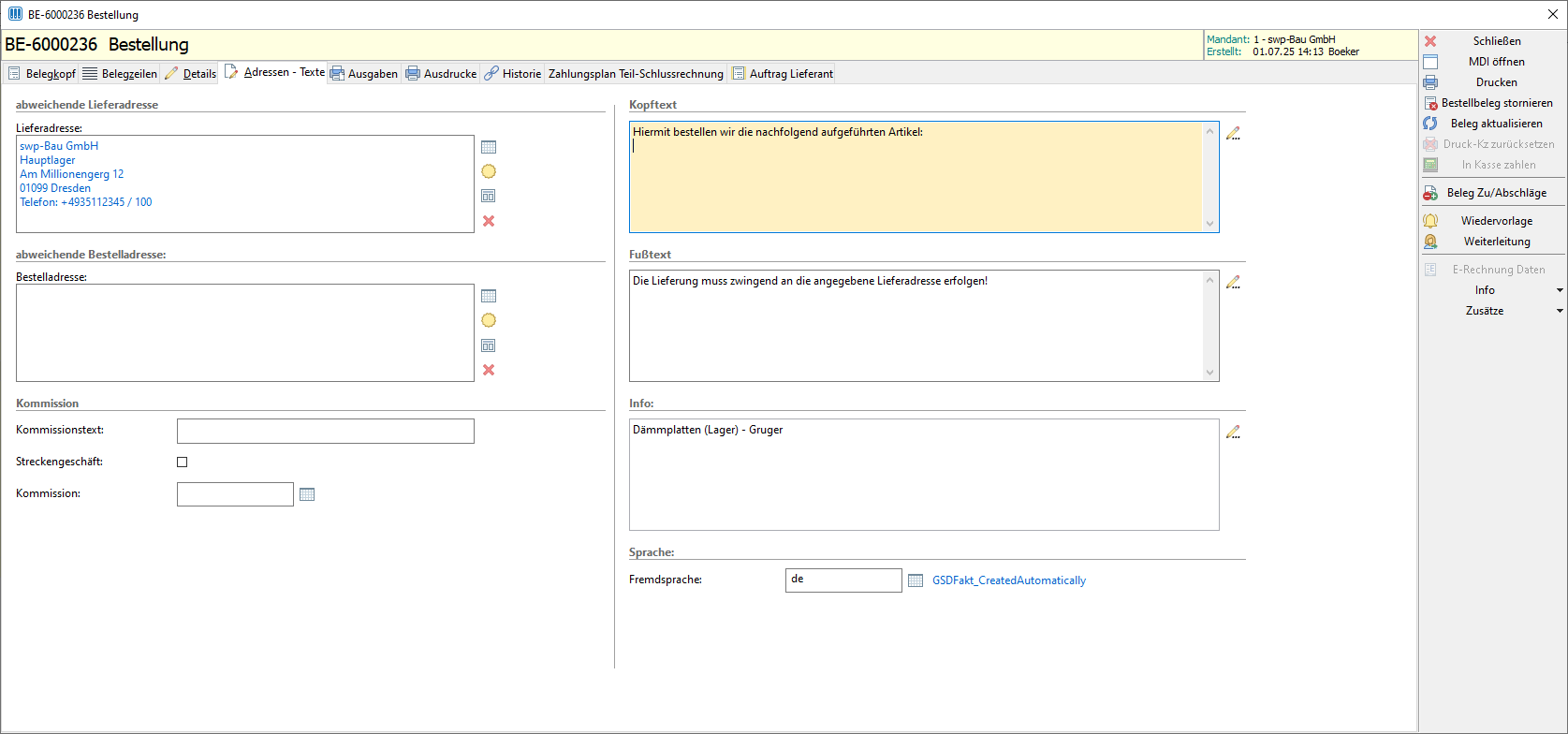Screen dimensions: 1568x734
Task: Click the Beleg aktualisieren button label
Action: coord(1497,124)
